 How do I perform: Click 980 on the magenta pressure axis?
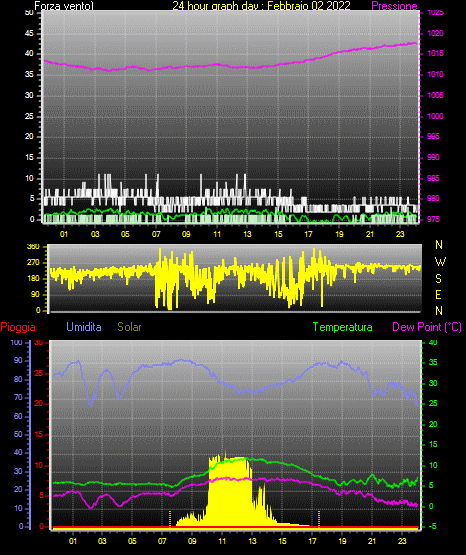click(433, 198)
